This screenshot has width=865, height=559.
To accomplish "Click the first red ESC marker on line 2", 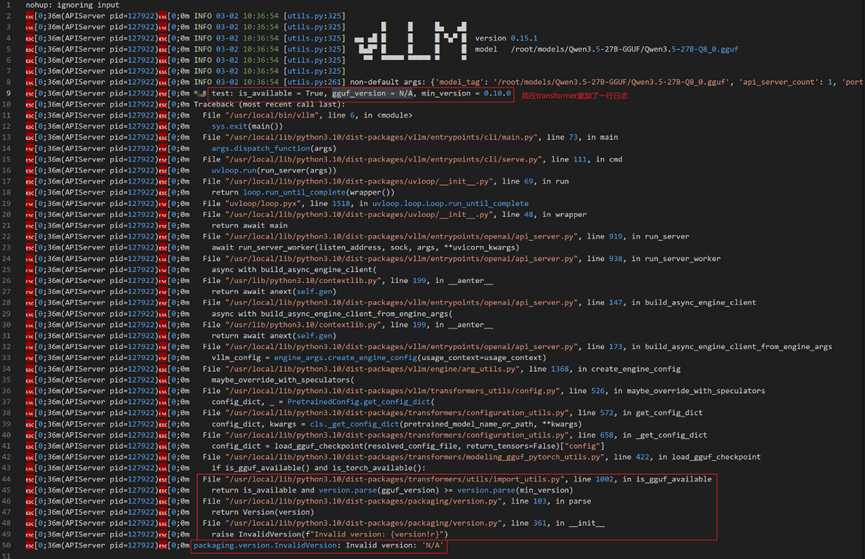I will pyautogui.click(x=30, y=16).
